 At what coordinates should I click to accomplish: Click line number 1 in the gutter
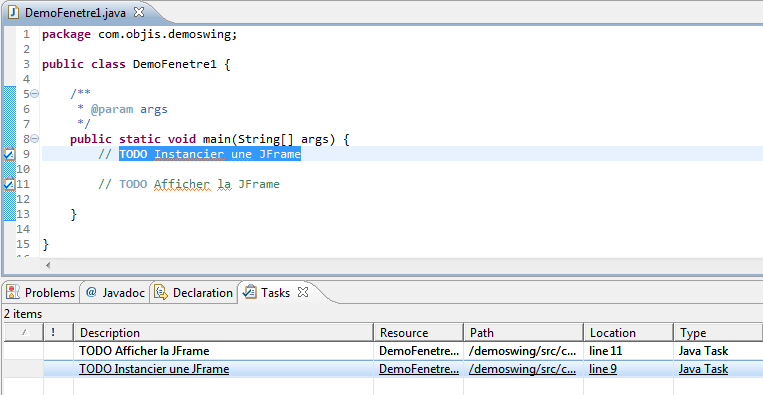click(26, 35)
